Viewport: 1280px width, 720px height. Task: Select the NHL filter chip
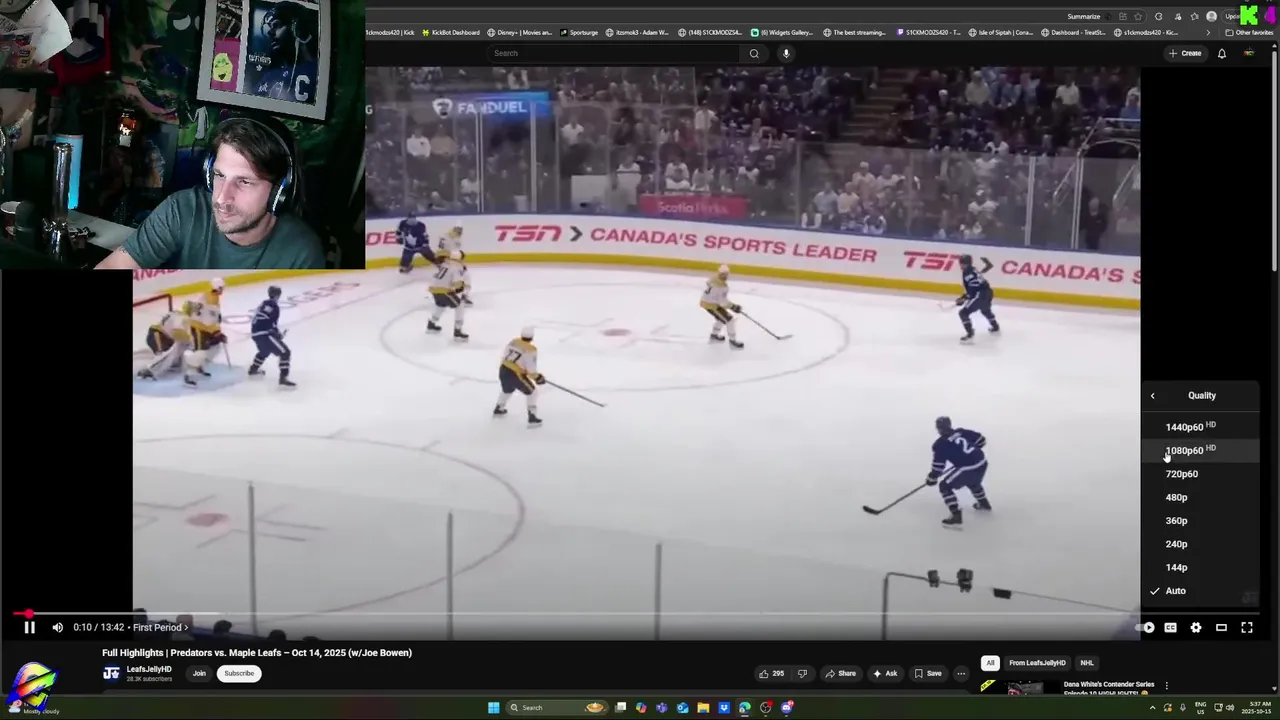1087,663
